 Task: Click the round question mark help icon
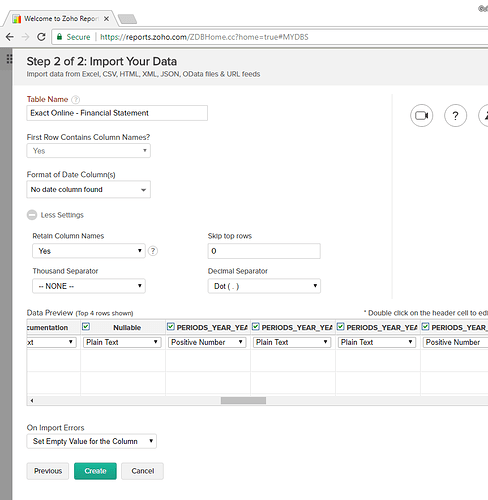point(455,116)
